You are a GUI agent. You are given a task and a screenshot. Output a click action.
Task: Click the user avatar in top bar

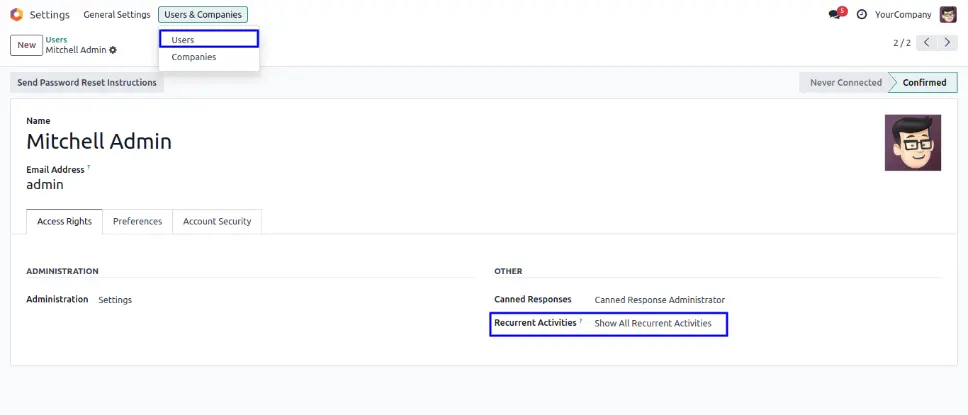pyautogui.click(x=947, y=15)
